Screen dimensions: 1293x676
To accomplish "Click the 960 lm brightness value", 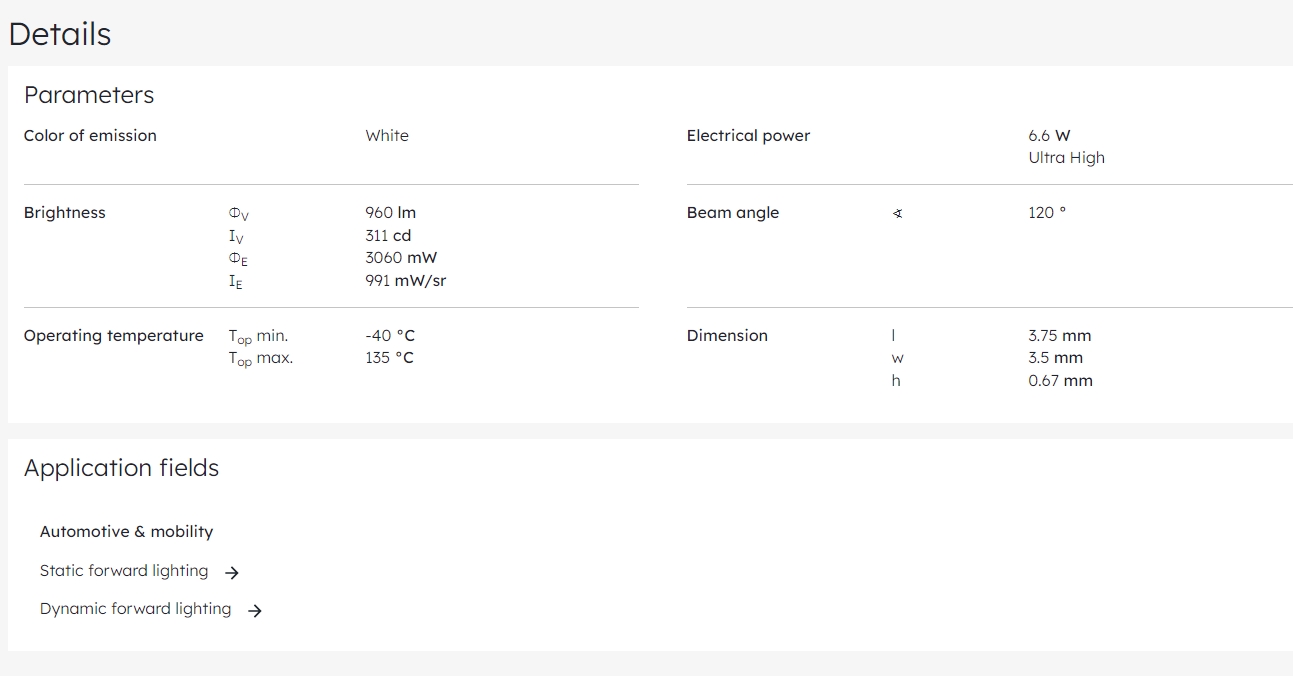I will (x=390, y=213).
